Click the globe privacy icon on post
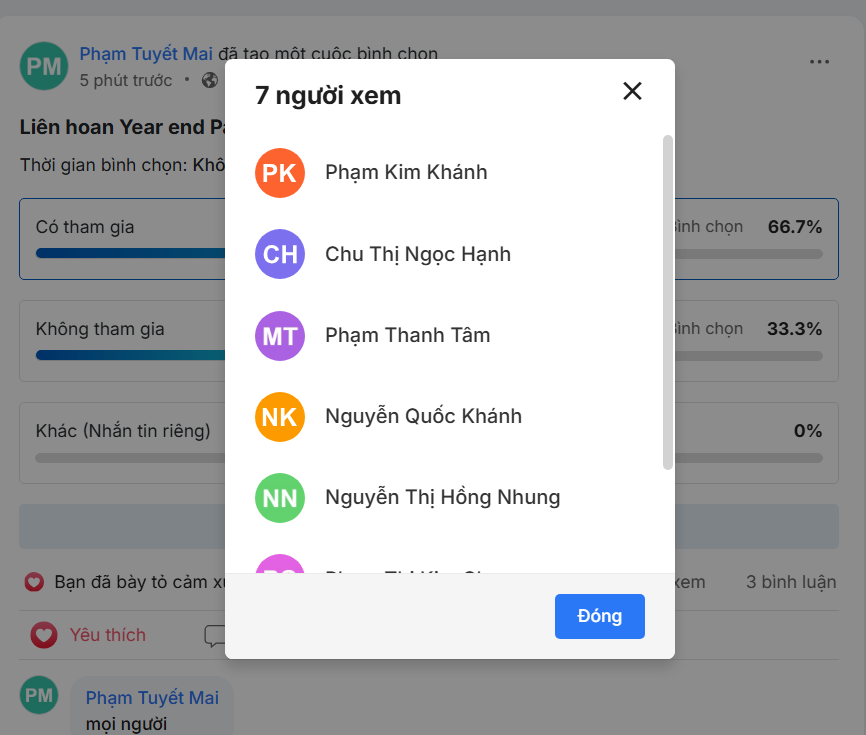Viewport: 866px width, 735px height. (x=209, y=80)
